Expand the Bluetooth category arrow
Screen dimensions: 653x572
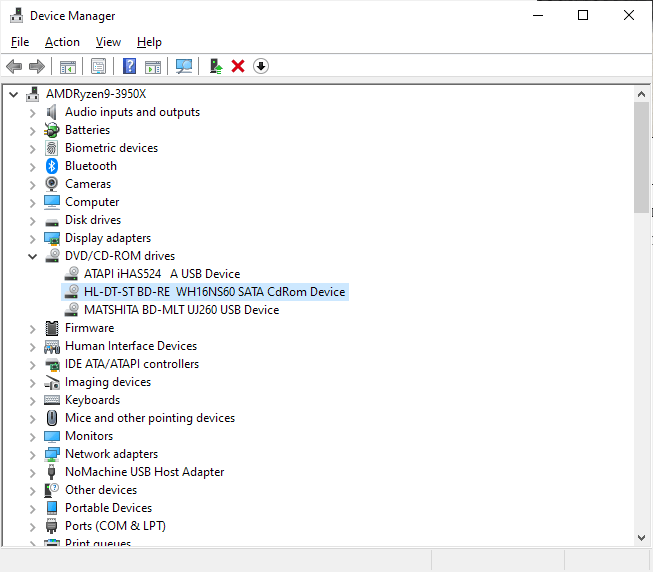[x=32, y=167]
